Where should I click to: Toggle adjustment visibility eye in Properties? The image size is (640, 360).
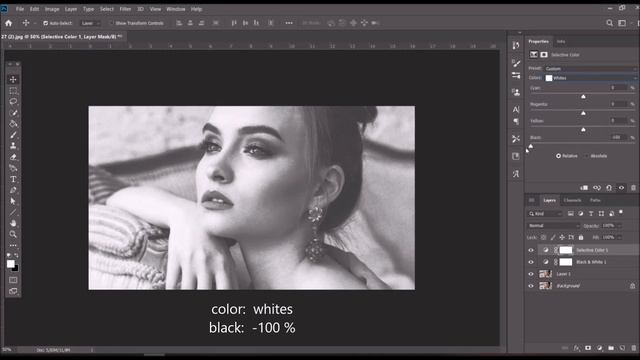(x=621, y=188)
